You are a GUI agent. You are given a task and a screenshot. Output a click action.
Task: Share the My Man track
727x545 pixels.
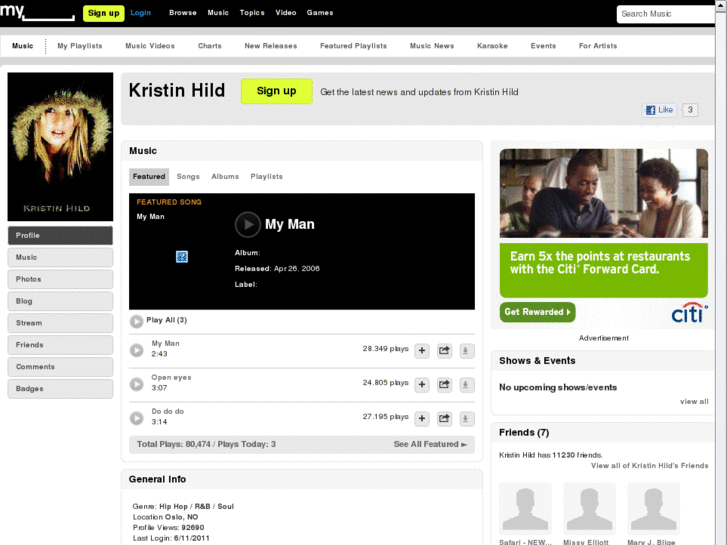(444, 351)
